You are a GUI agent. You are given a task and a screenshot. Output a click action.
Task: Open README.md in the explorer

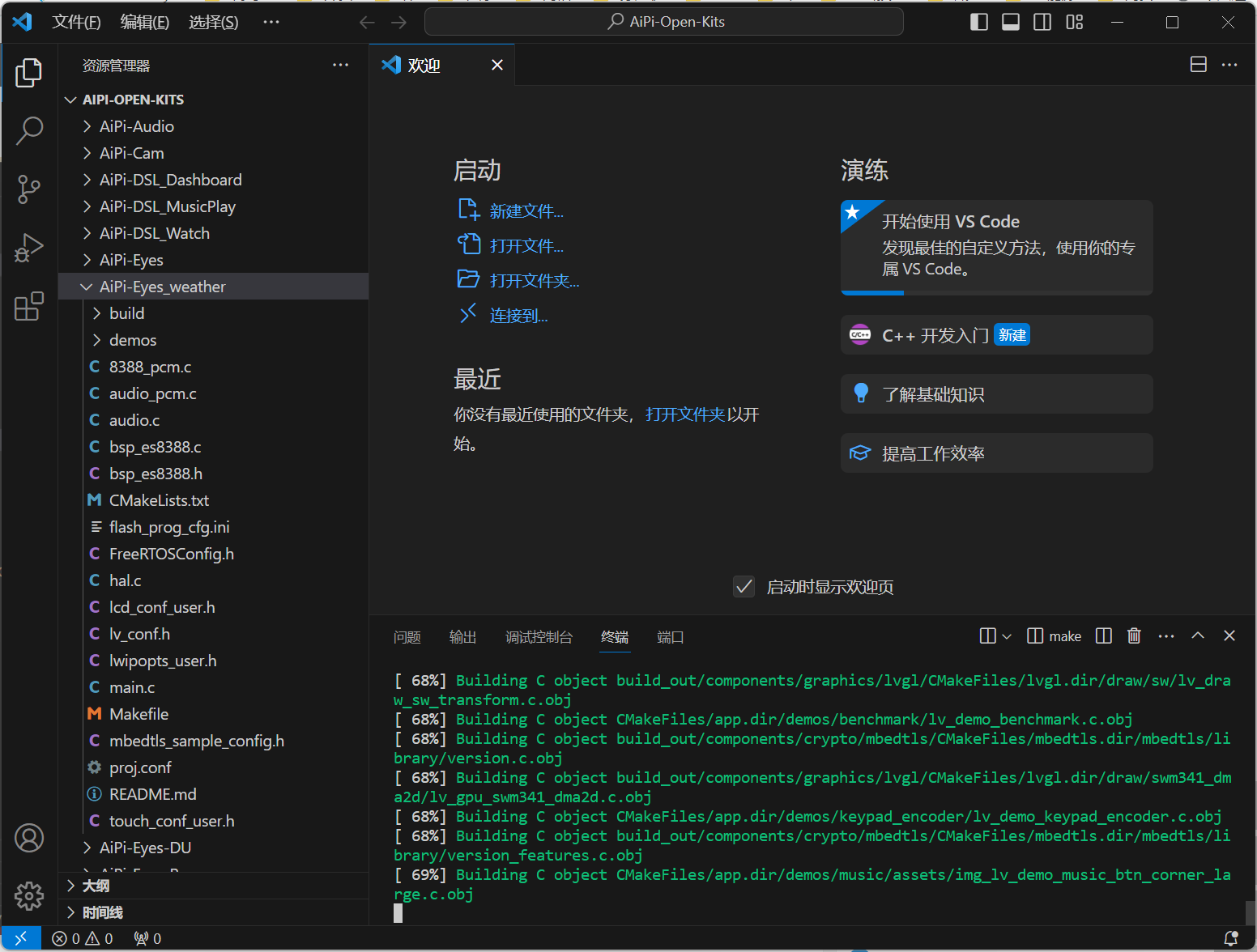(x=214, y=794)
